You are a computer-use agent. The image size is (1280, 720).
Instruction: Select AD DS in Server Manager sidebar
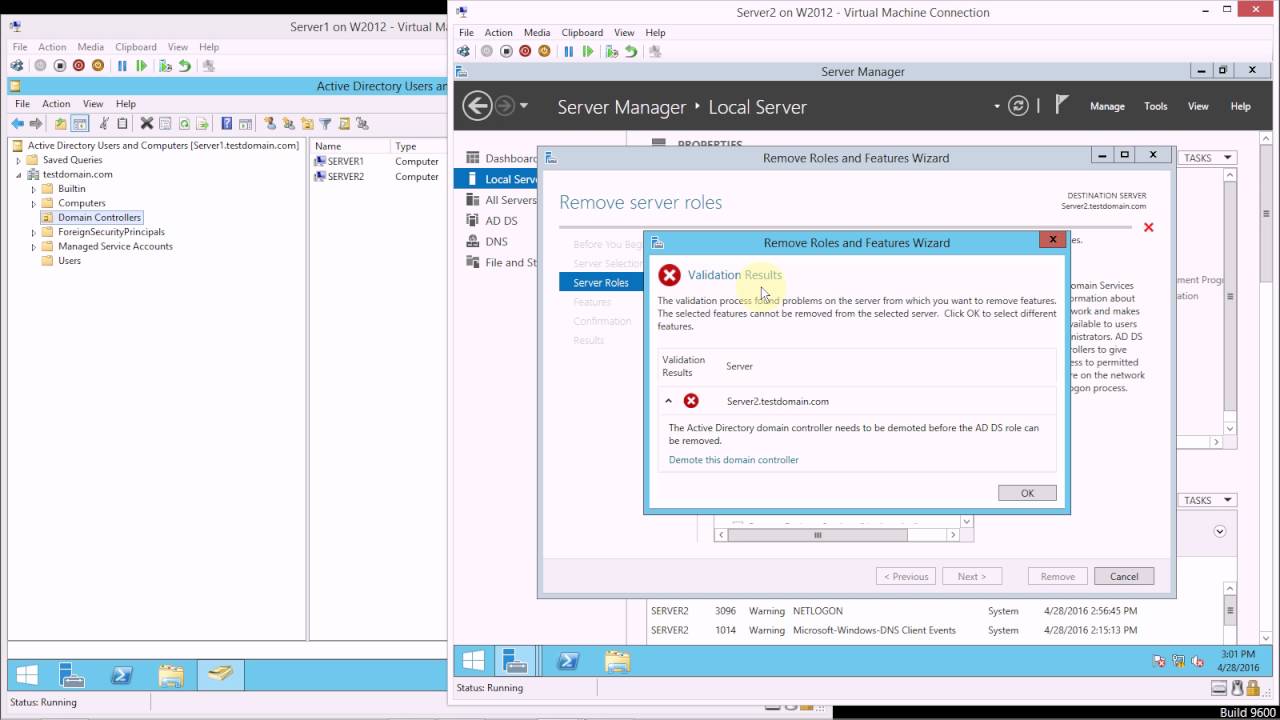click(x=501, y=221)
